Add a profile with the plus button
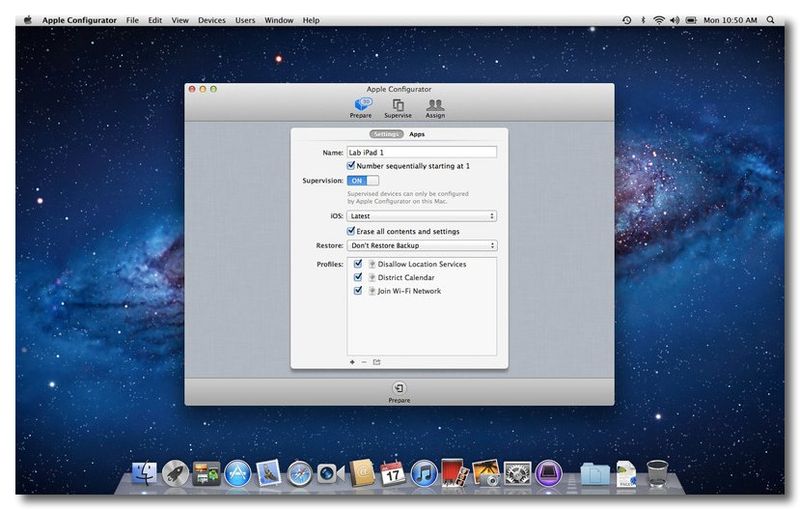800x510 pixels. click(352, 362)
